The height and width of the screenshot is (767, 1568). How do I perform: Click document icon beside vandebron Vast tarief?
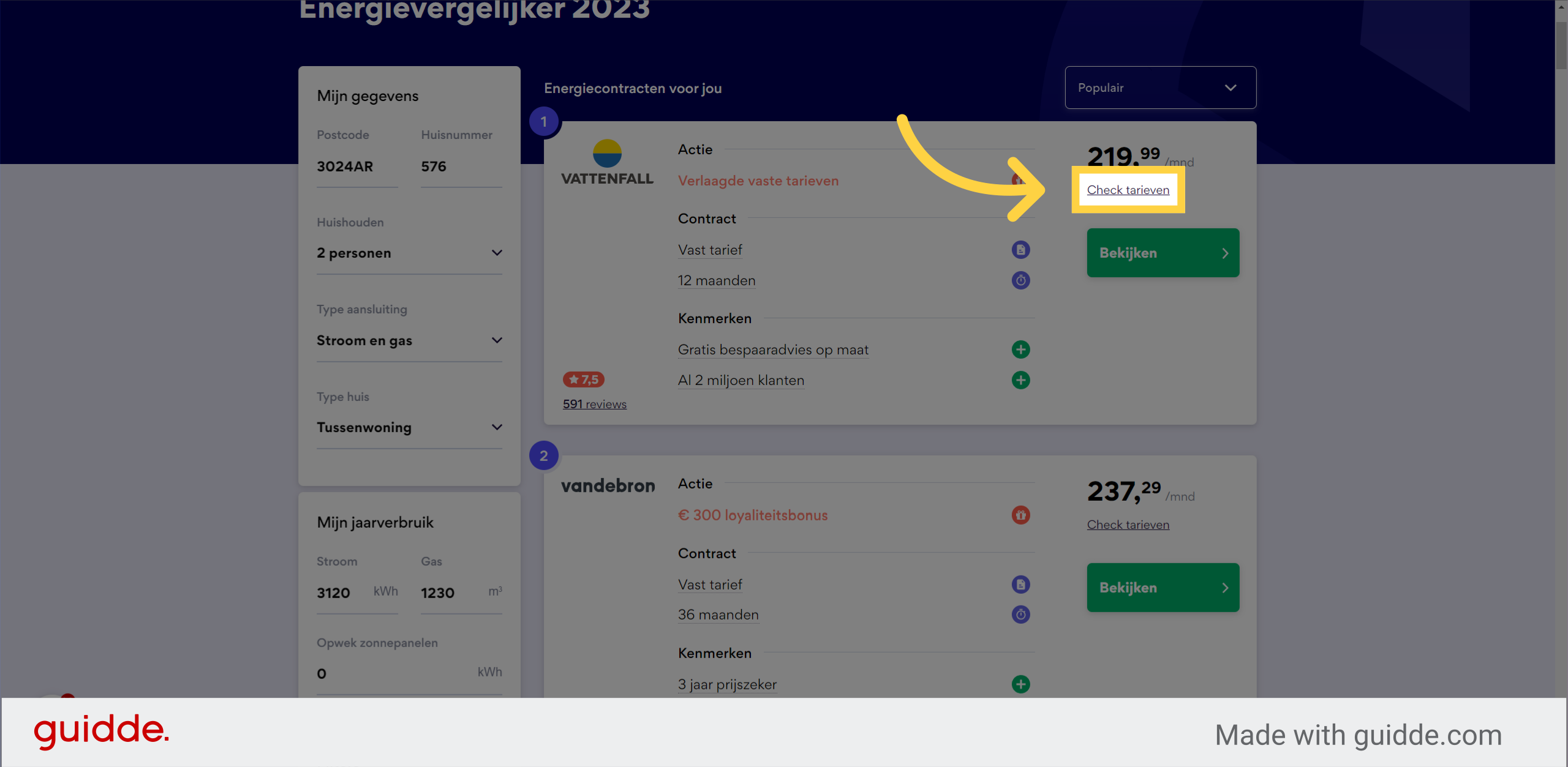point(1020,585)
